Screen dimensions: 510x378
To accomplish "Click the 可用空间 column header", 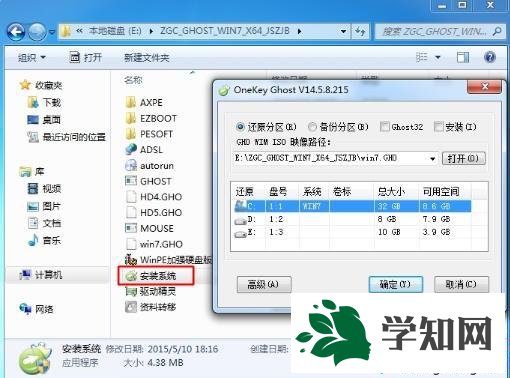I will (x=441, y=192).
